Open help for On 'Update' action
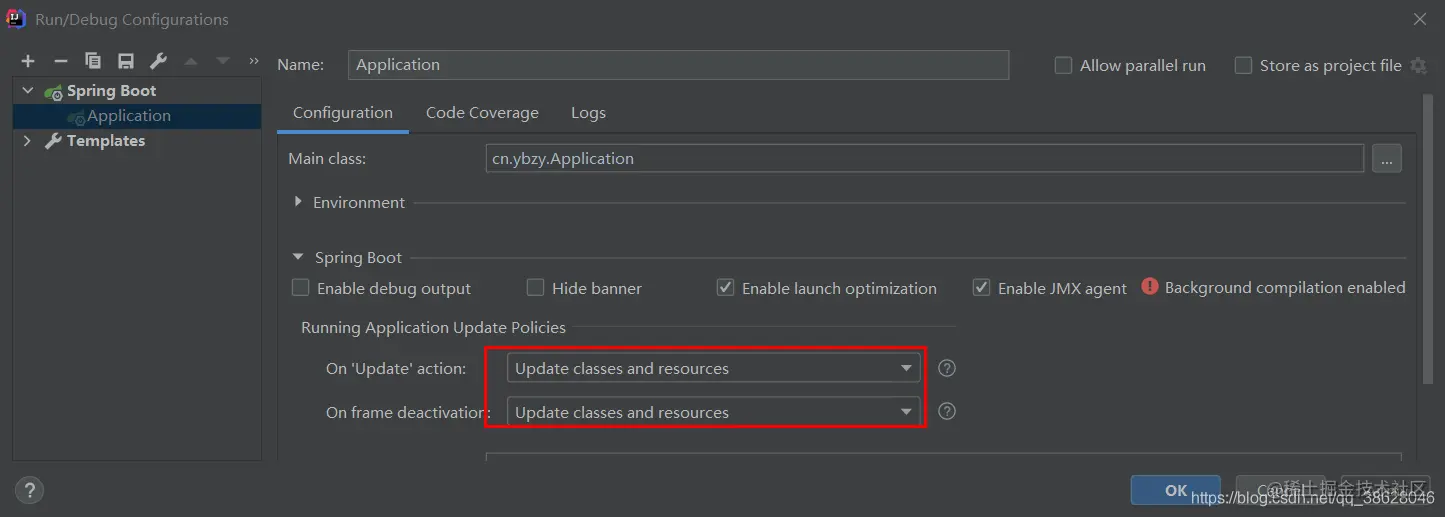 coord(947,368)
